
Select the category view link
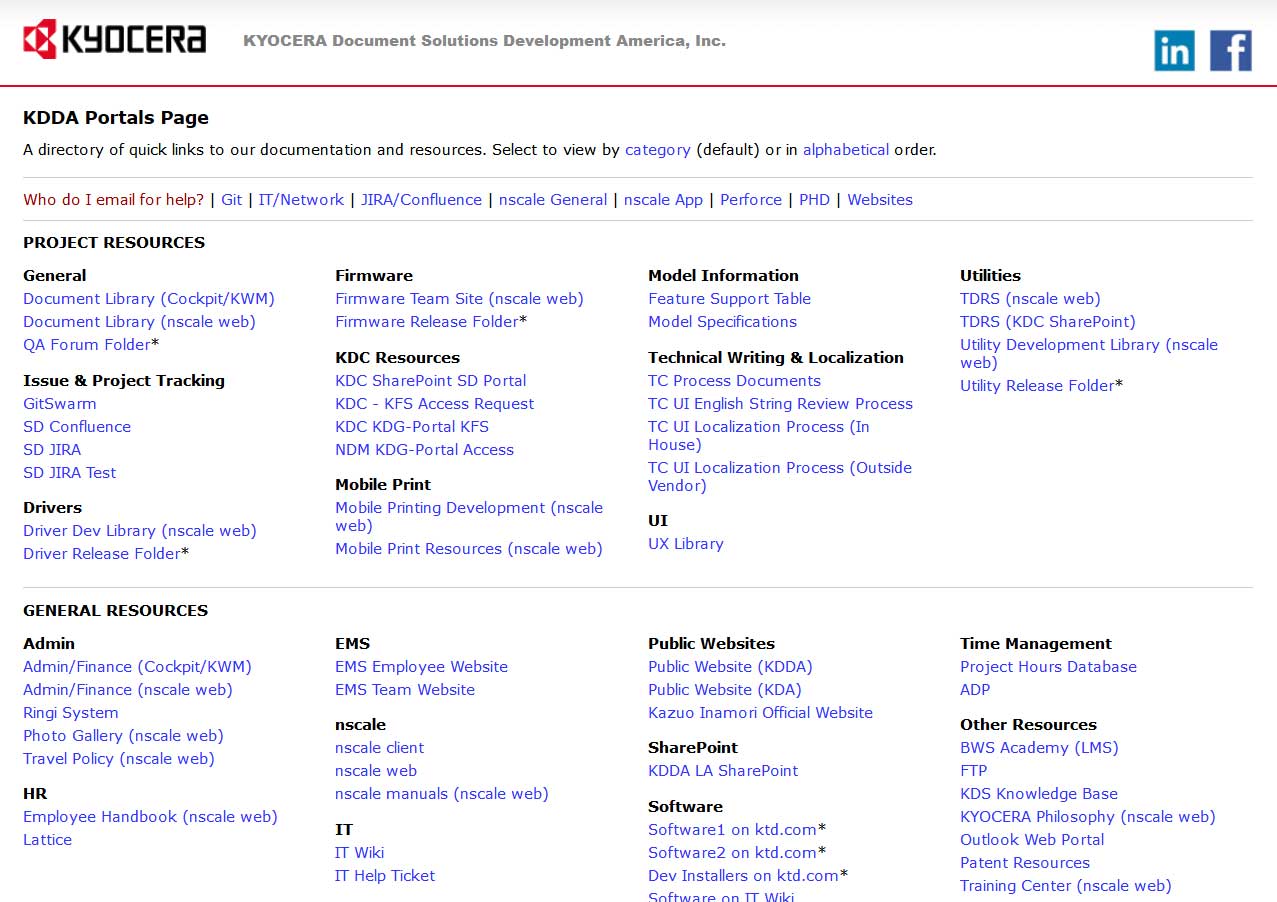pyautogui.click(x=657, y=149)
